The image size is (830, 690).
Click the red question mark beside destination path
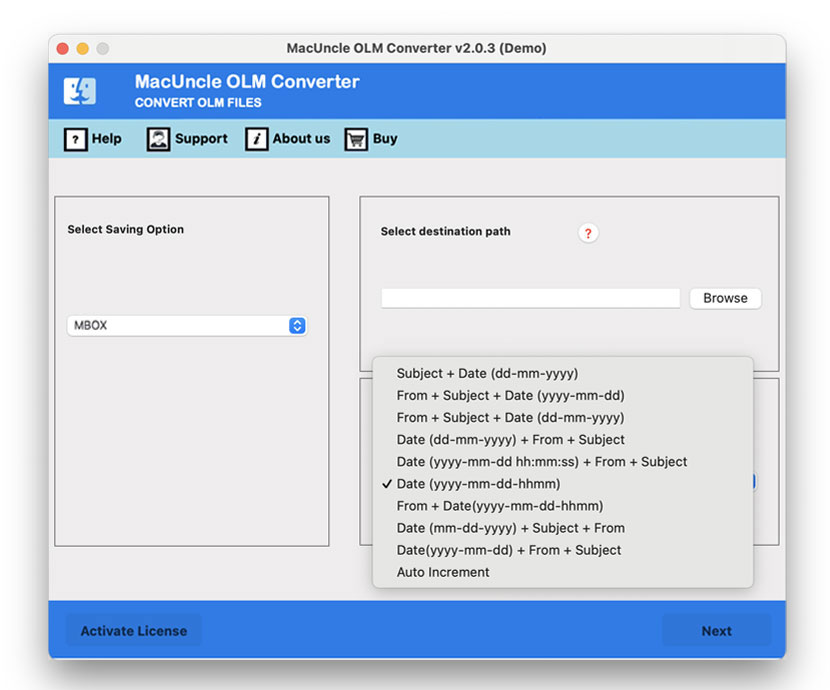point(588,233)
